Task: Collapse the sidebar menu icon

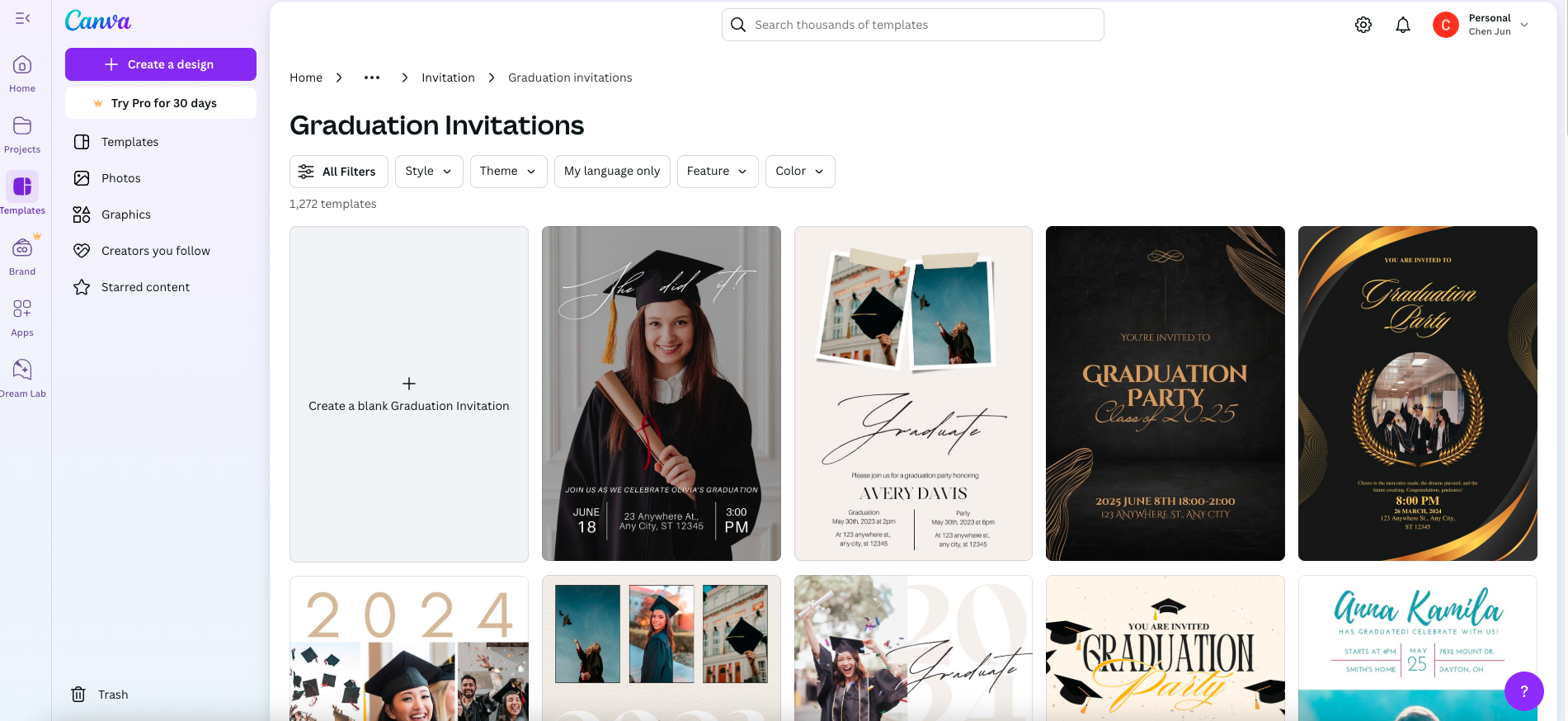Action: pyautogui.click(x=22, y=18)
